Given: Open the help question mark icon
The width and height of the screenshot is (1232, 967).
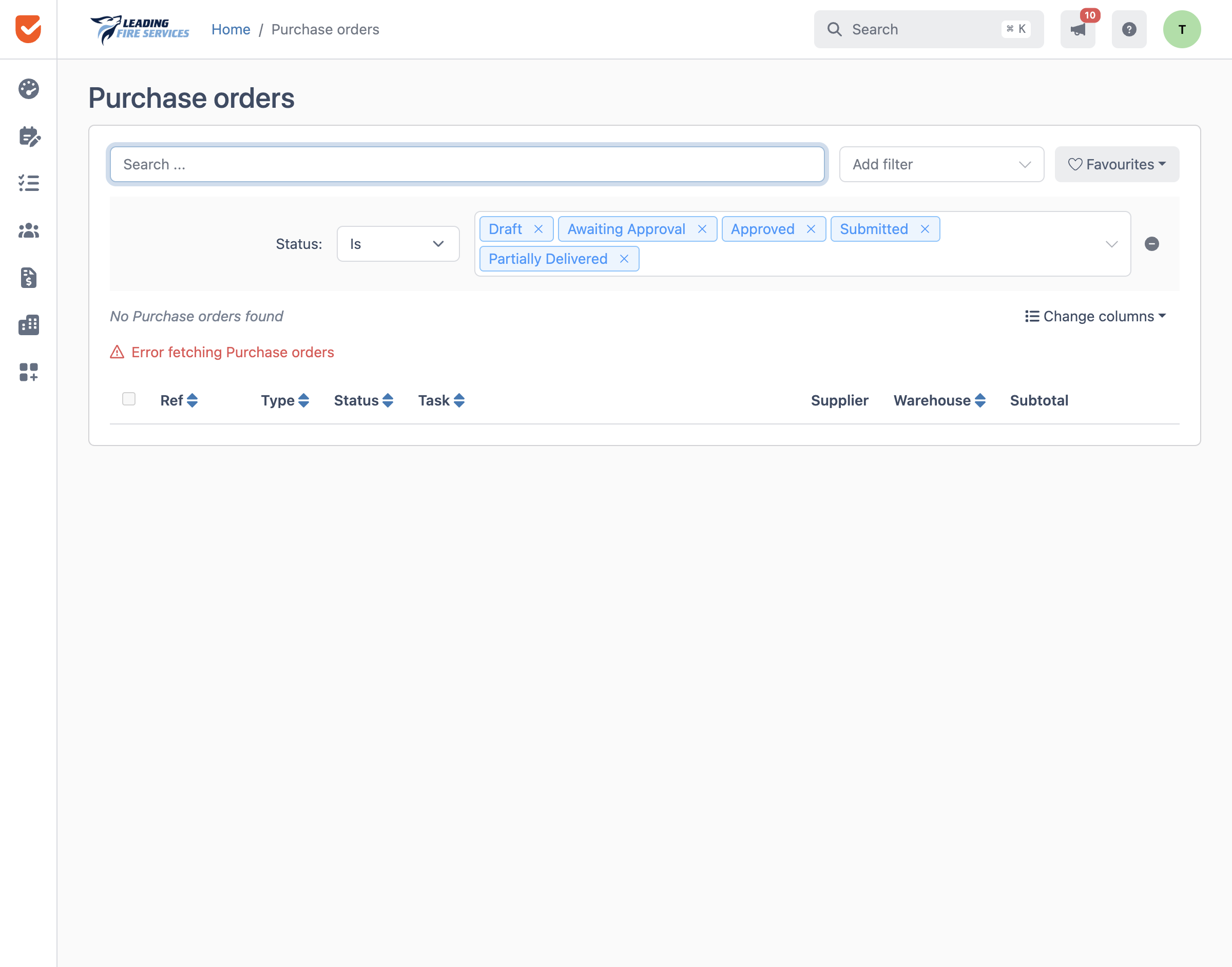Looking at the screenshot, I should (x=1129, y=29).
